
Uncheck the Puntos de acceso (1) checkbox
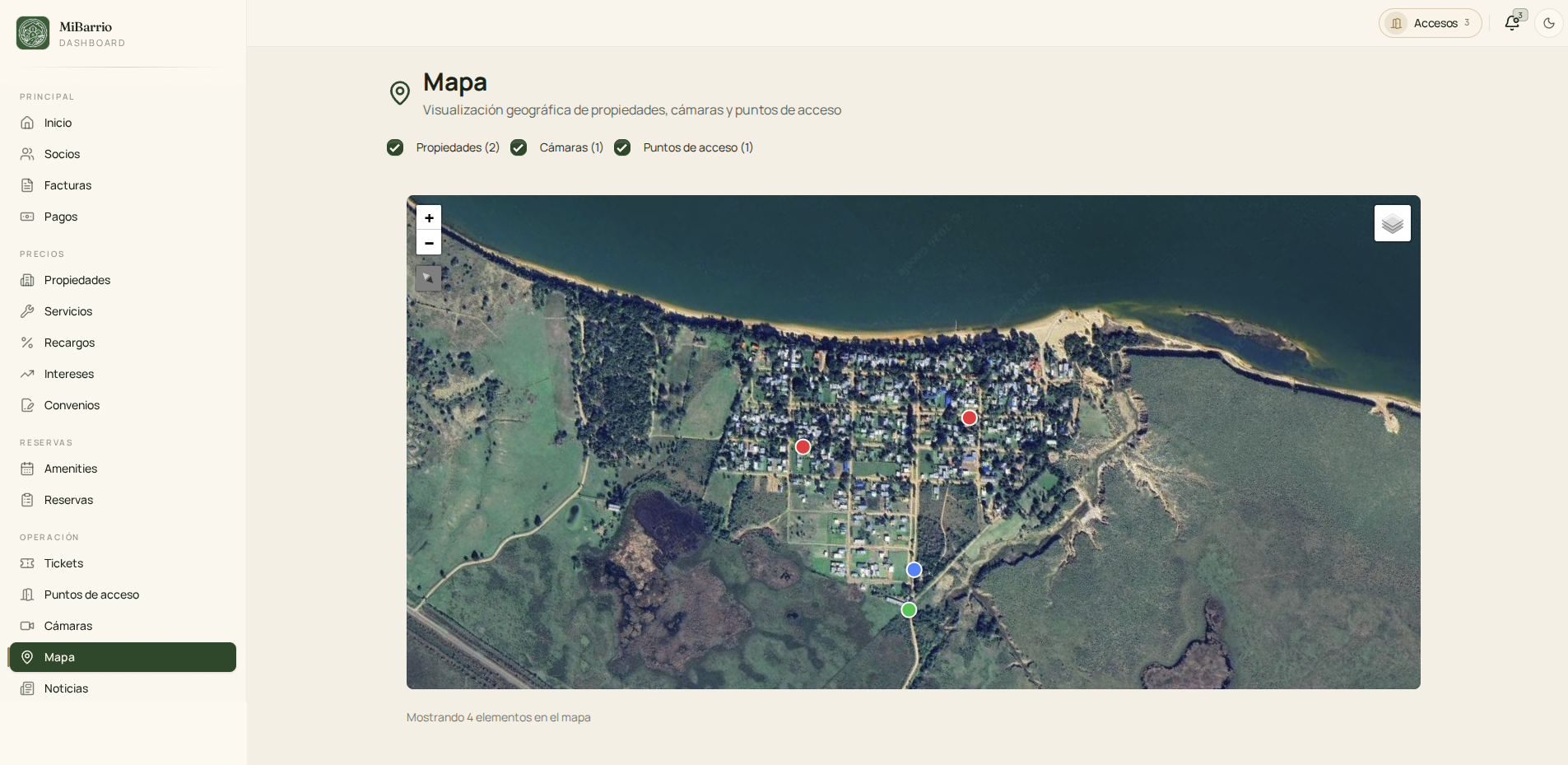(x=622, y=147)
